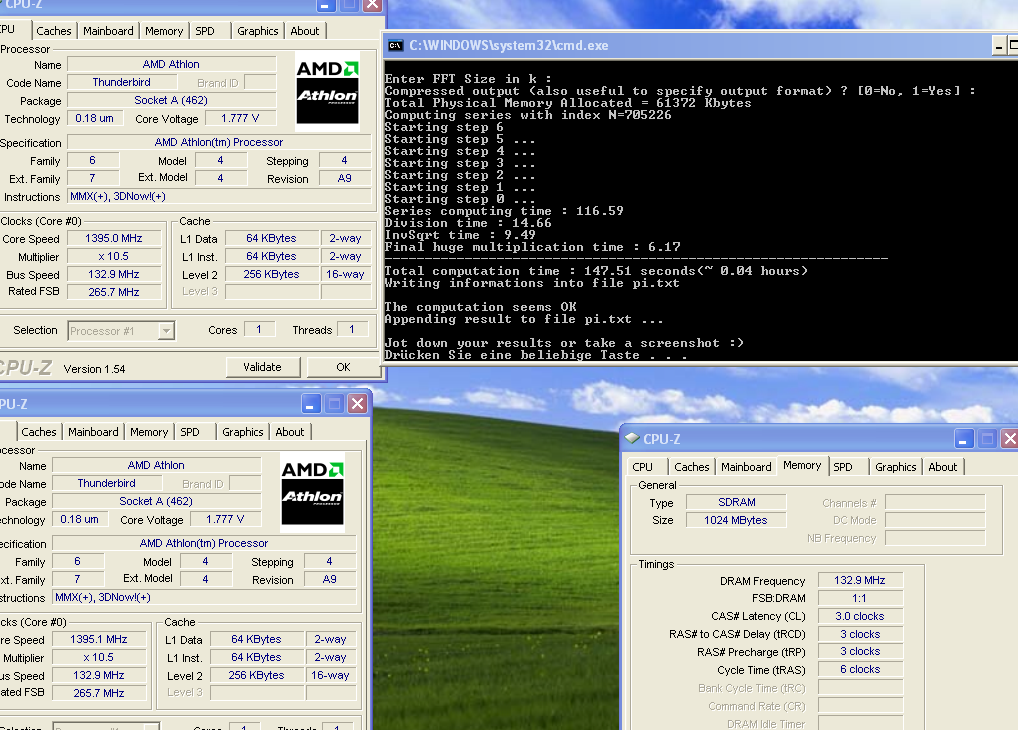Click RAS# to CAS# Delay 3 clocks value

tap(860, 635)
